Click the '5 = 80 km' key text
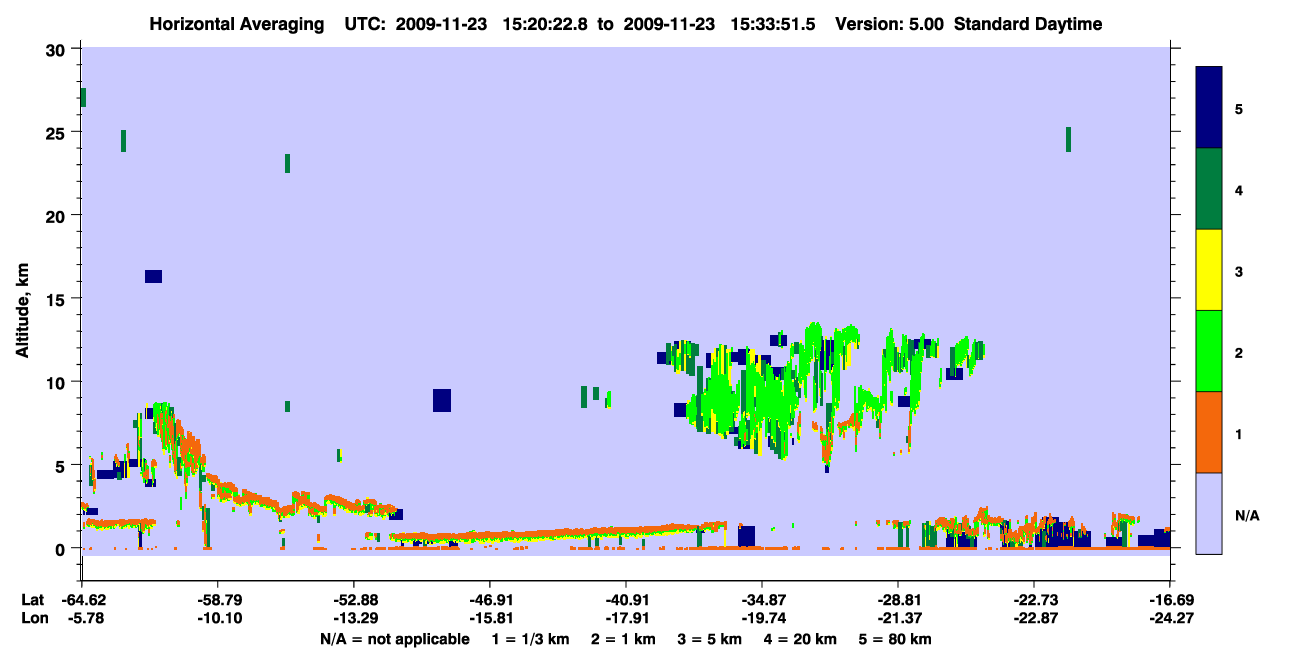Viewport: 1300px width, 667px height. click(x=895, y=639)
